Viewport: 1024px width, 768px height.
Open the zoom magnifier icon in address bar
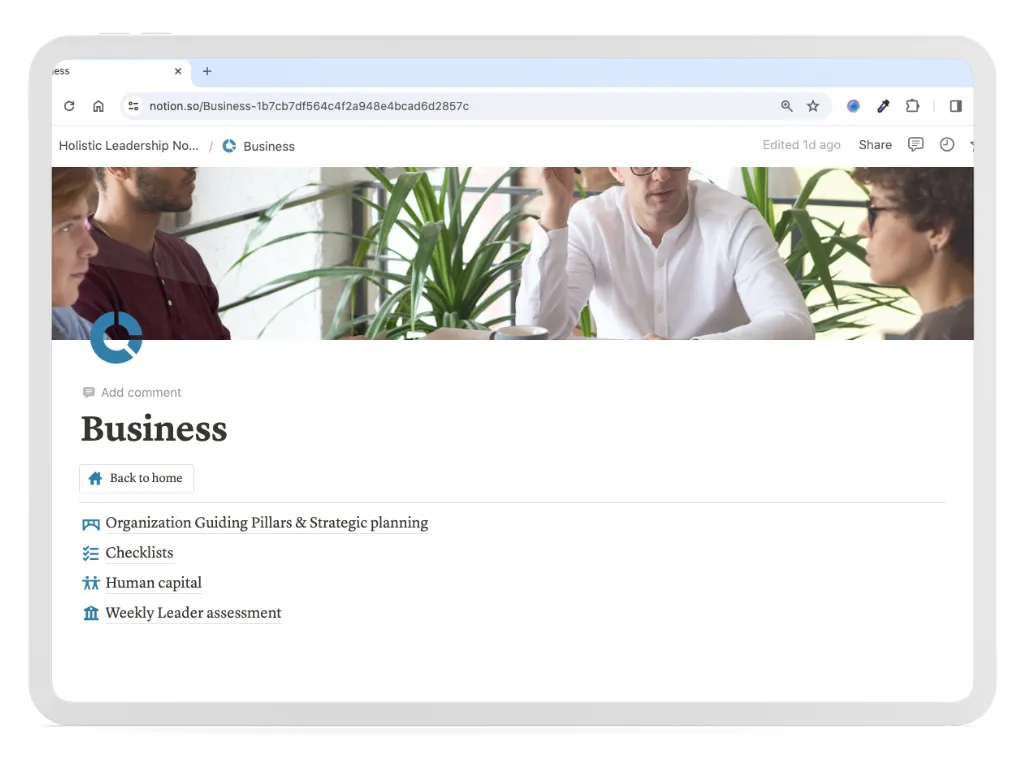[786, 106]
